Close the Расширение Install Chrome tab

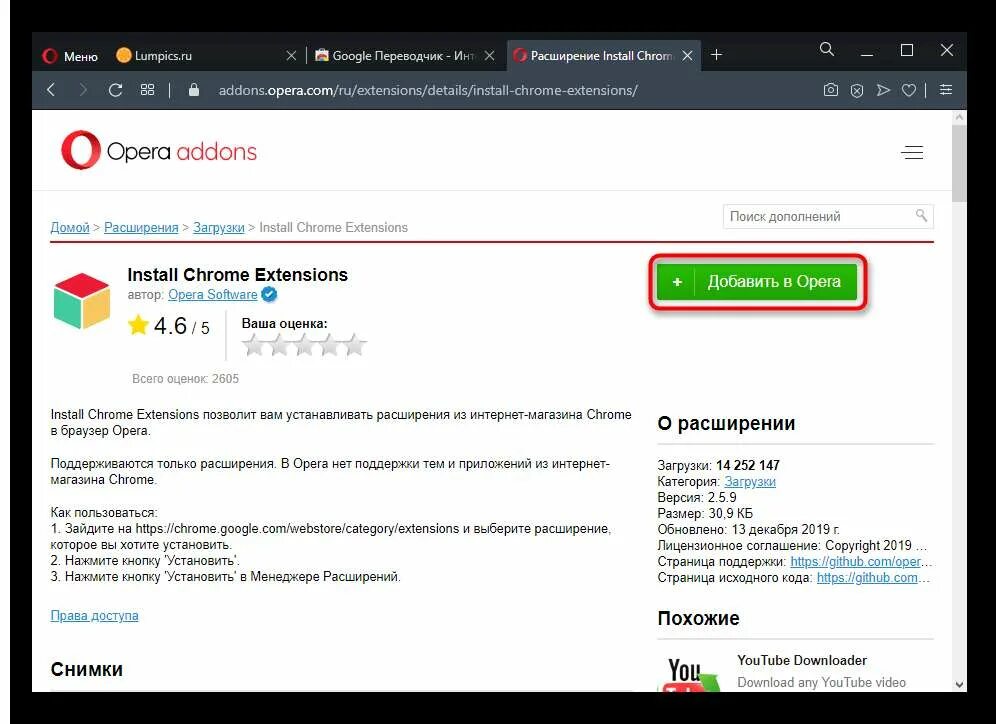pos(687,56)
